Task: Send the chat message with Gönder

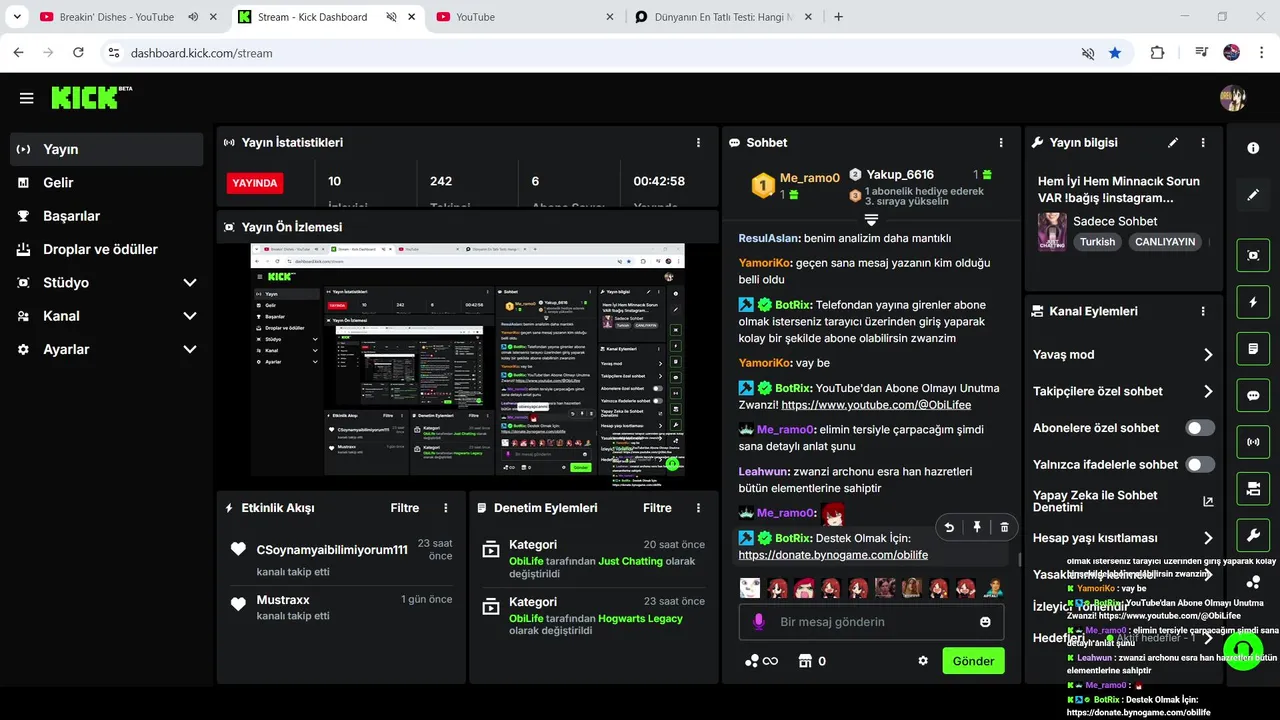Action: pos(973,661)
